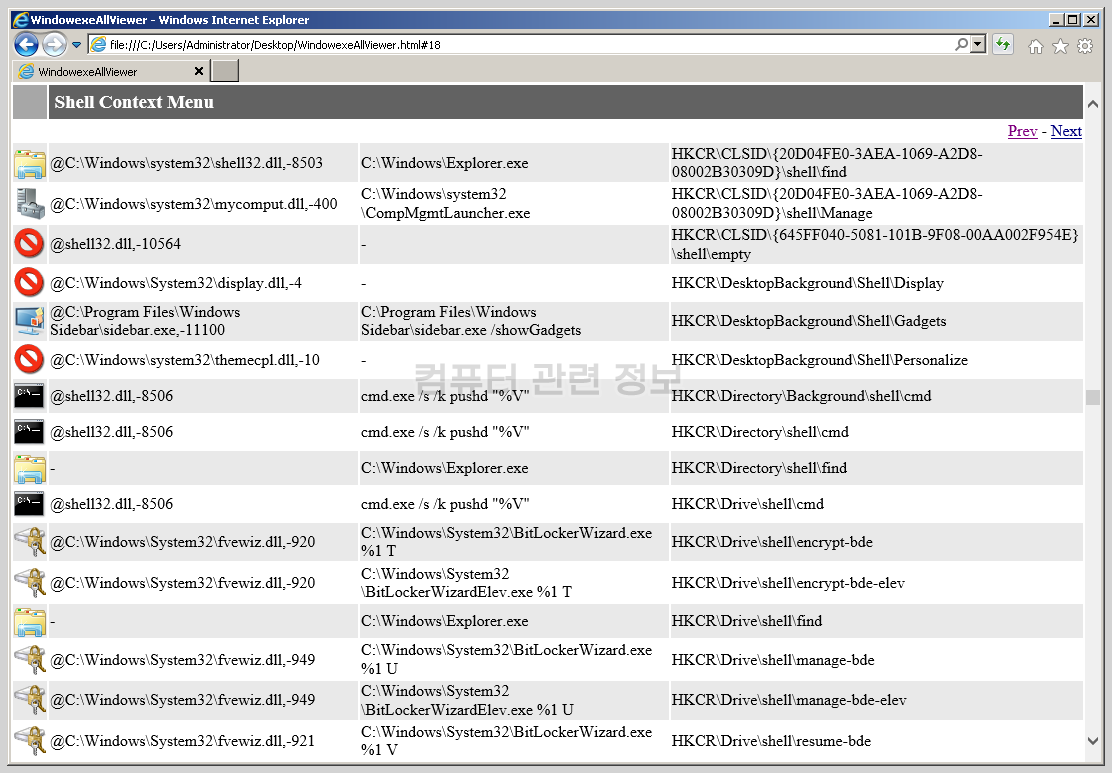1112x773 pixels.
Task: Click BitLocker keys icon in manage-bde row
Action: [x=30, y=660]
